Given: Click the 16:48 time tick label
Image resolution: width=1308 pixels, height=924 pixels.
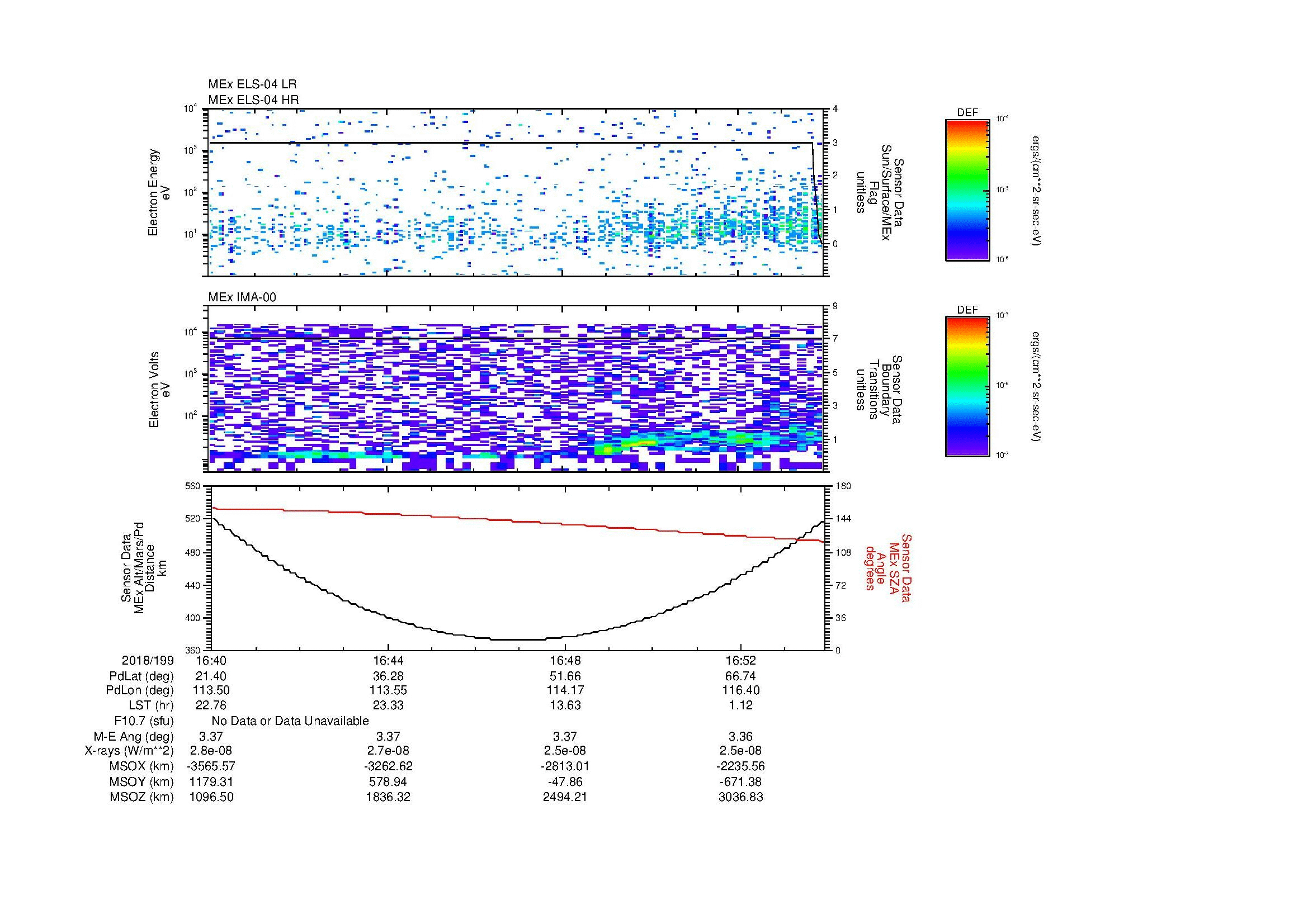Looking at the screenshot, I should coord(565,660).
